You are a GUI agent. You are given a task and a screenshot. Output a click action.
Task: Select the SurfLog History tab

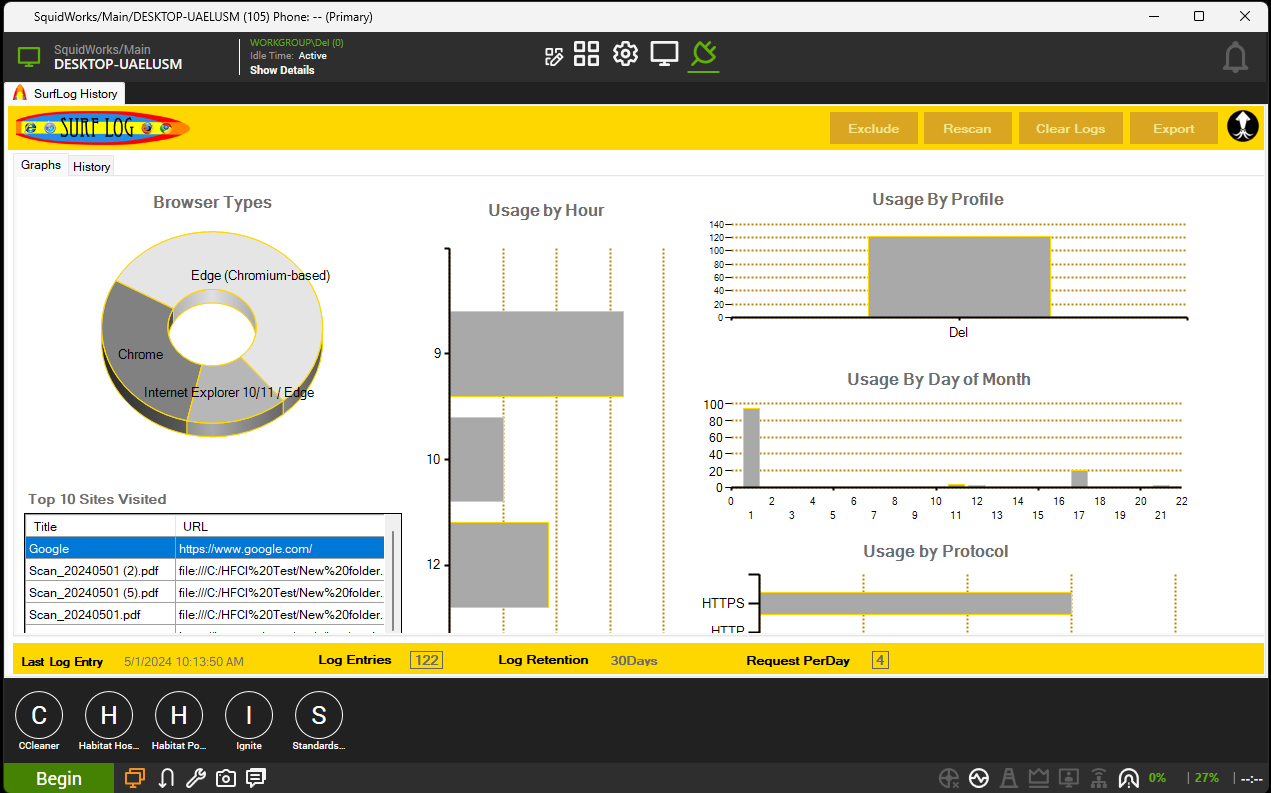coord(66,93)
